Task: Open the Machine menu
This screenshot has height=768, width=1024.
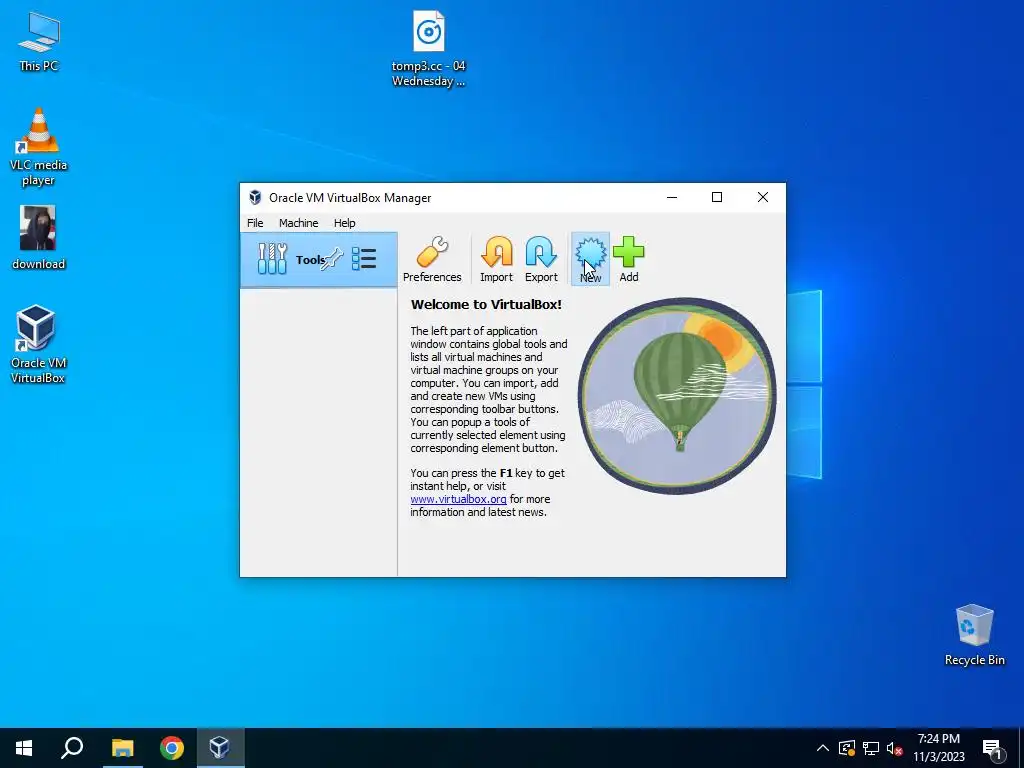Action: point(298,223)
